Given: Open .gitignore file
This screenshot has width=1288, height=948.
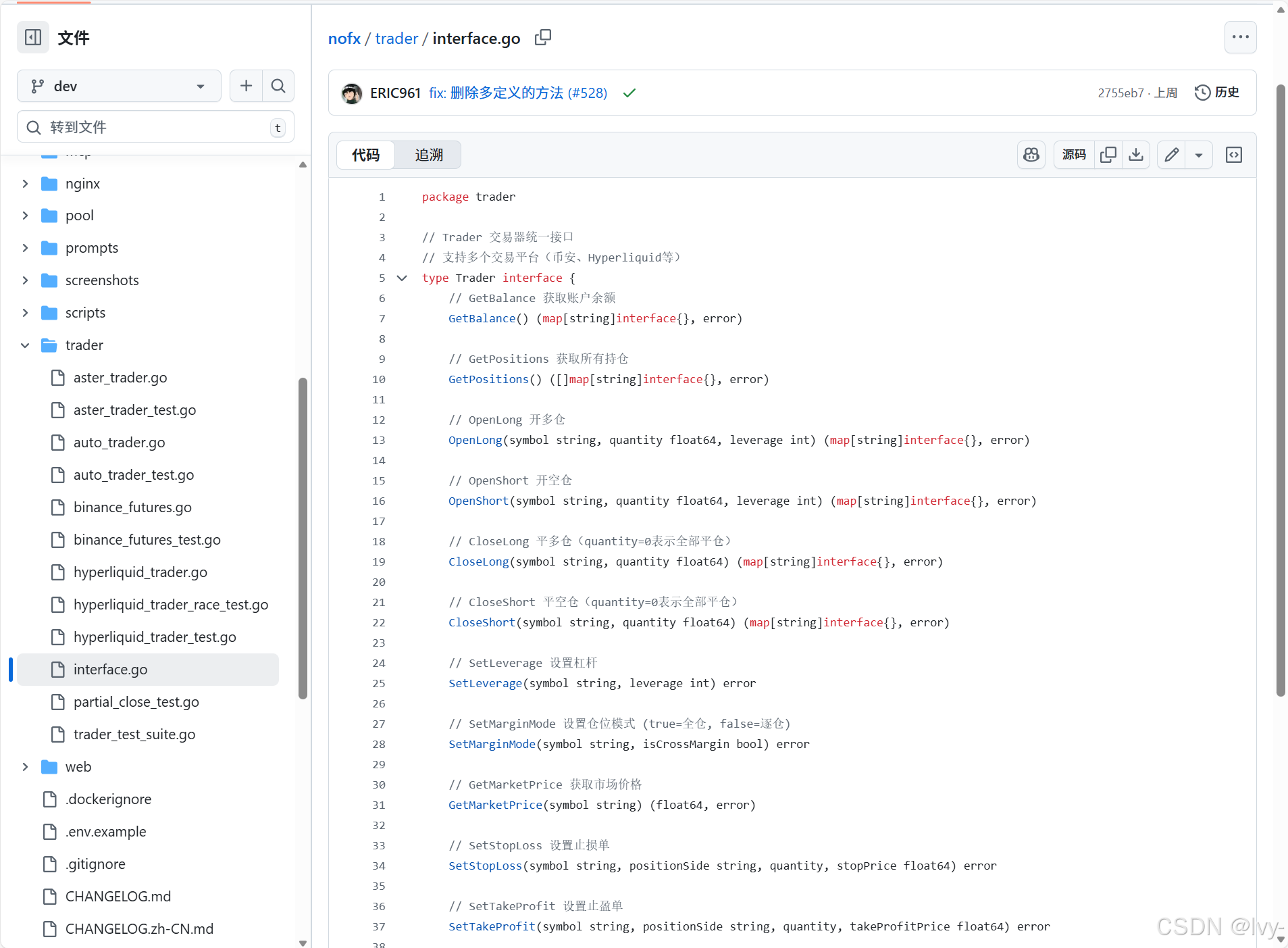Looking at the screenshot, I should tap(95, 864).
